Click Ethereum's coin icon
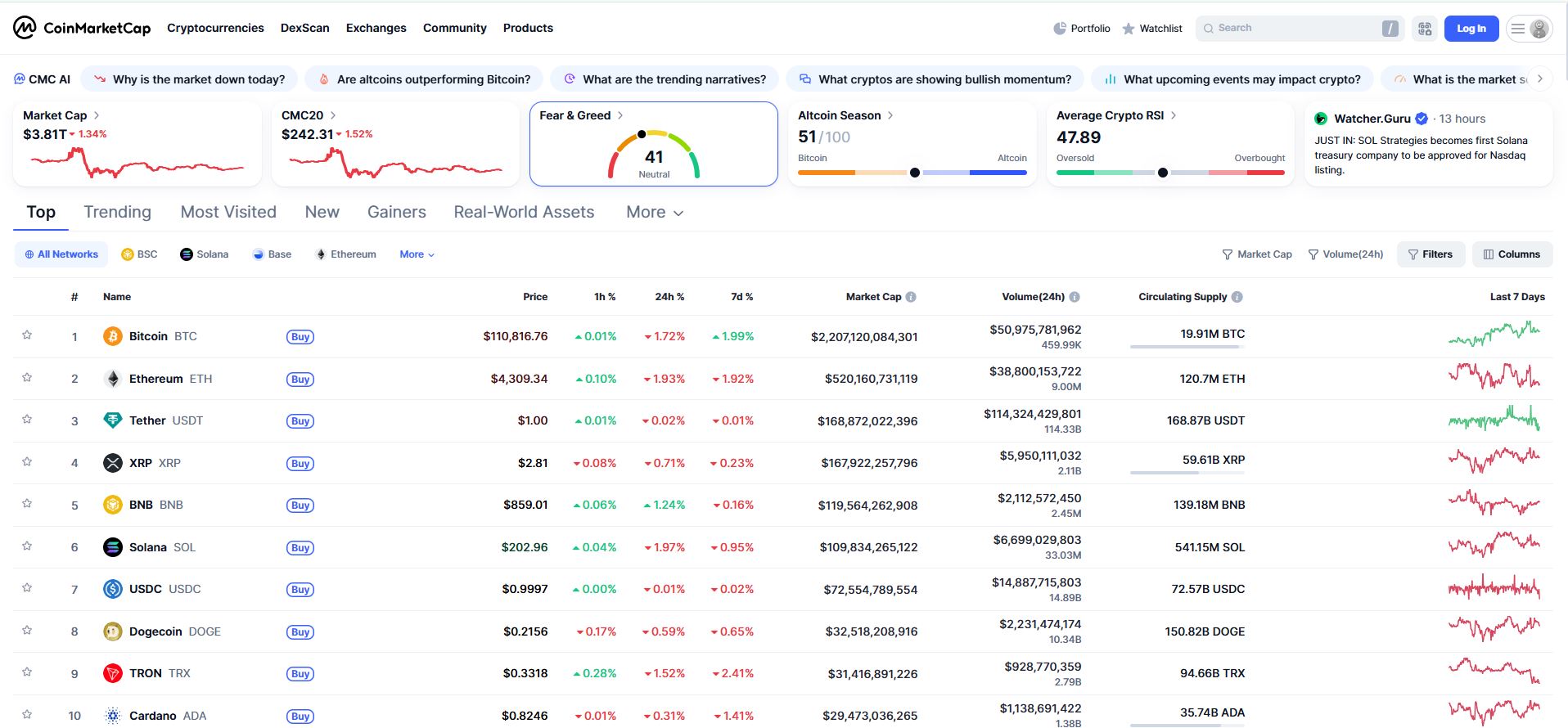Image resolution: width=1568 pixels, height=728 pixels. [113, 379]
